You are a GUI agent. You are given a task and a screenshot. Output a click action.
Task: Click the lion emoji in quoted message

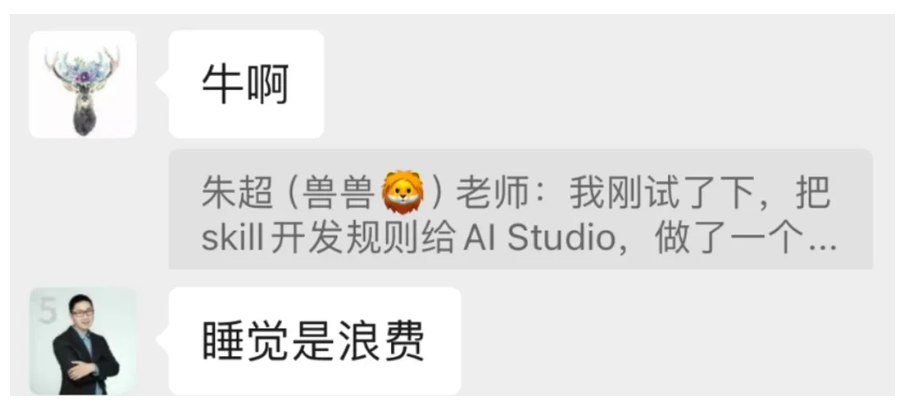(x=403, y=192)
